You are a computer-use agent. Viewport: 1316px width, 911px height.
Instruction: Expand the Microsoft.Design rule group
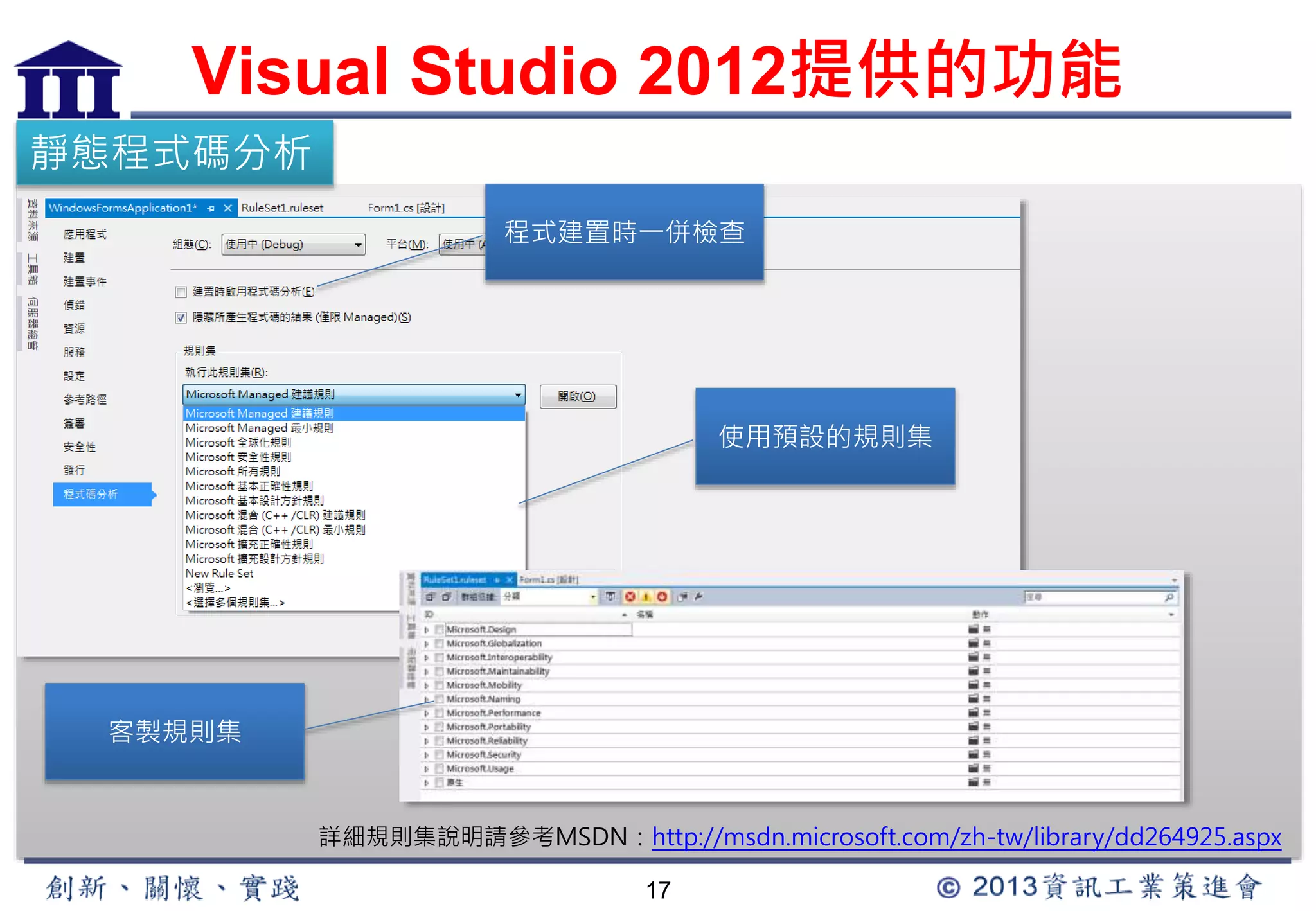tap(426, 630)
